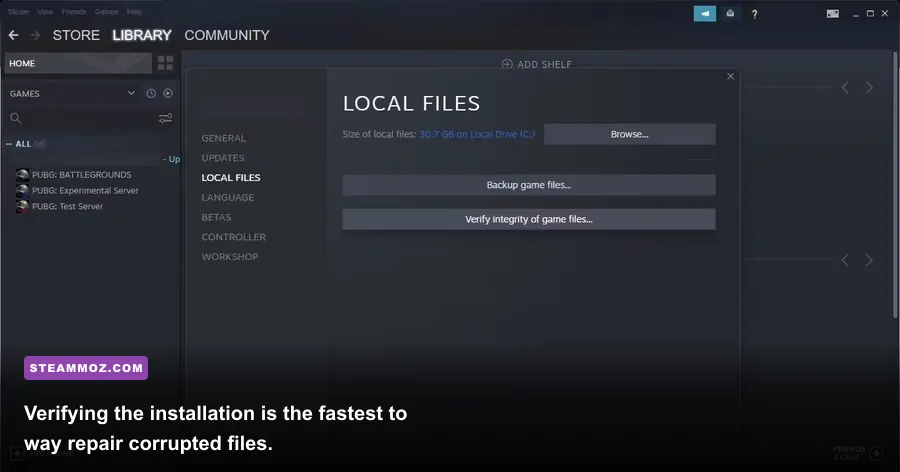900x472 pixels.
Task: Click lower shelf previous arrow
Action: 845,260
